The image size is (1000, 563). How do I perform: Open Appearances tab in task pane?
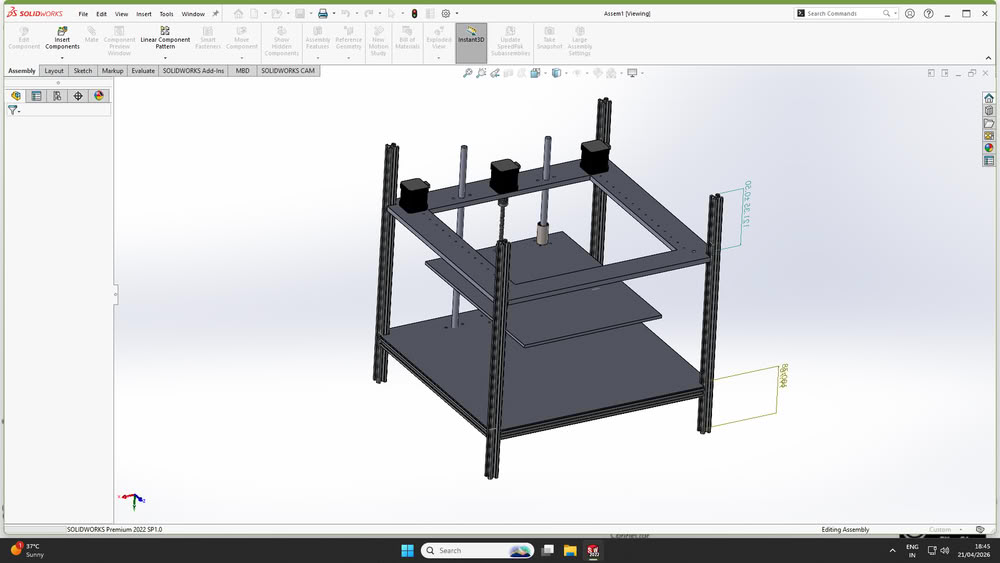989,148
